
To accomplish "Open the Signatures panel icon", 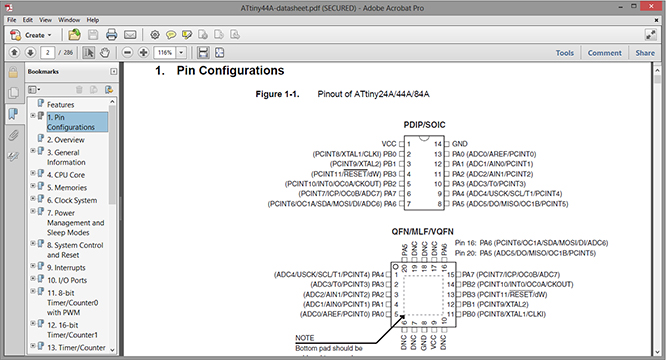I will 13,157.
